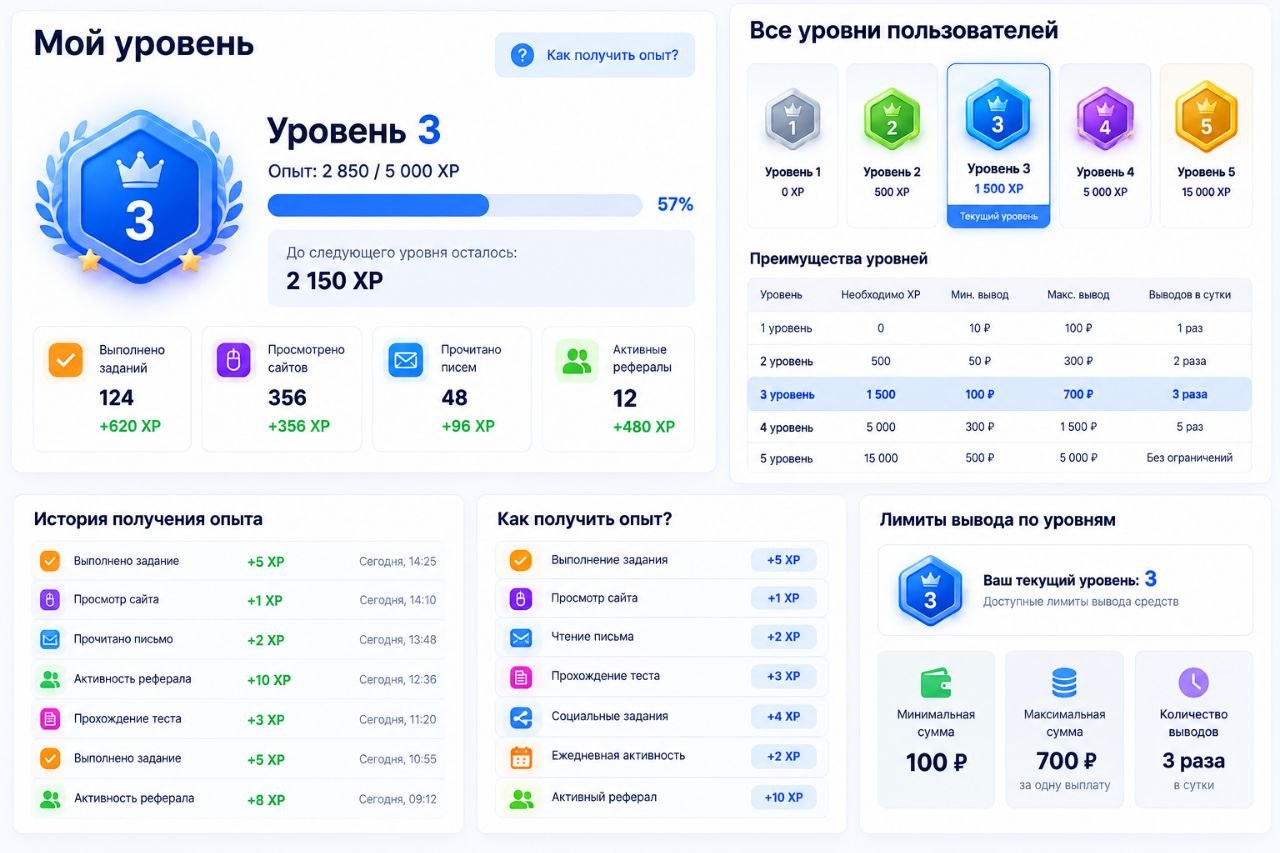Click the "+620 XP" tasks reward text

point(130,426)
